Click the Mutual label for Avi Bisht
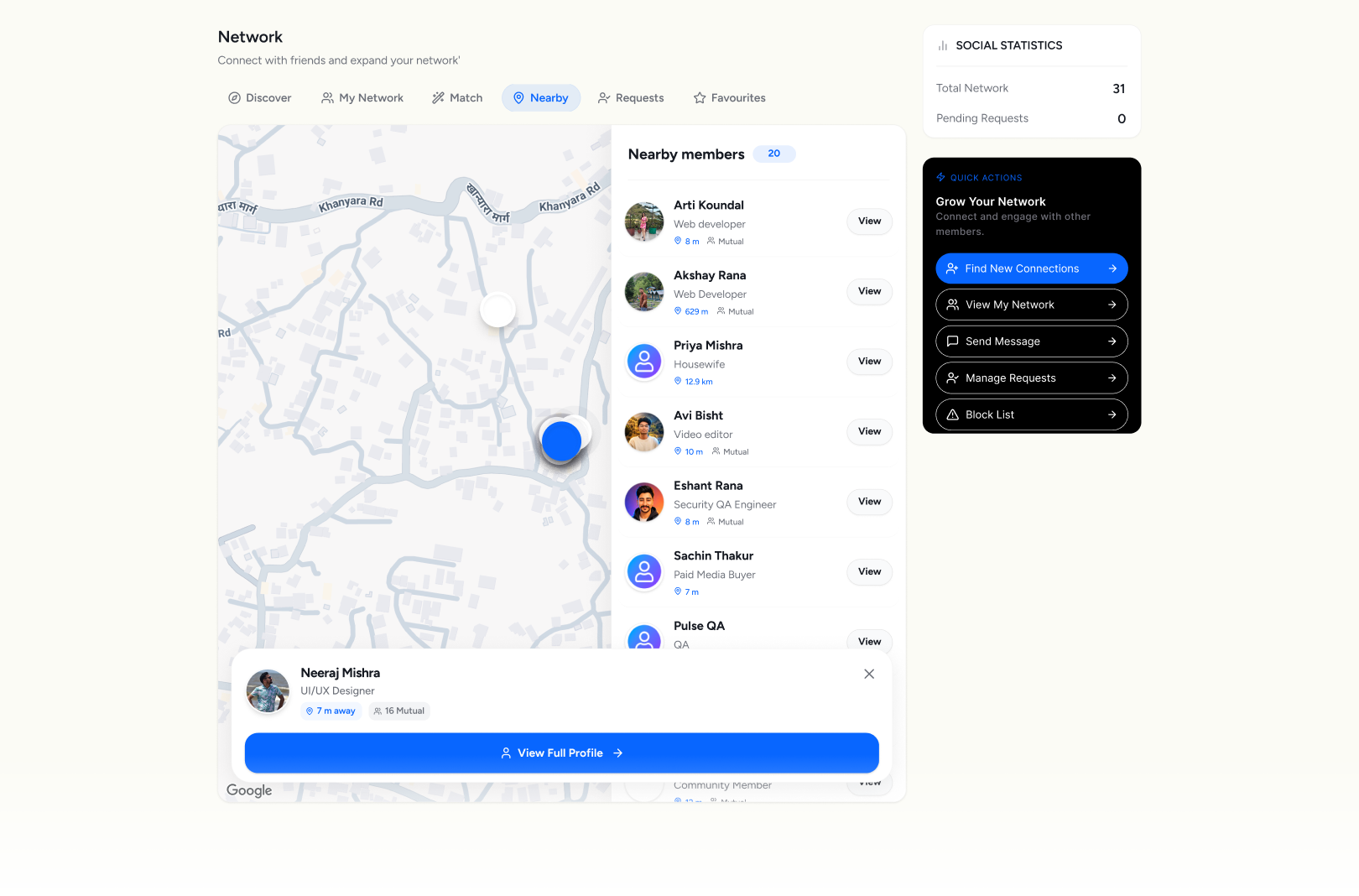The image size is (1359, 896). click(731, 452)
